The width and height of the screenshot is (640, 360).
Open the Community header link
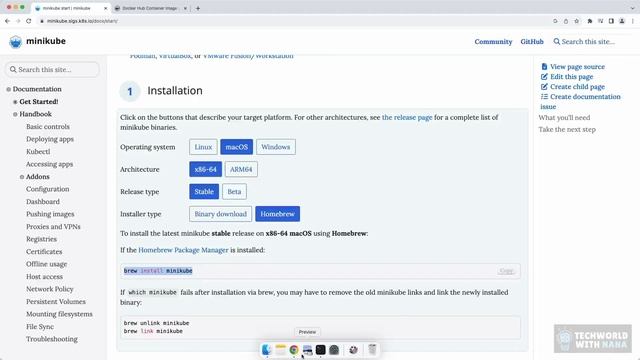(x=493, y=42)
